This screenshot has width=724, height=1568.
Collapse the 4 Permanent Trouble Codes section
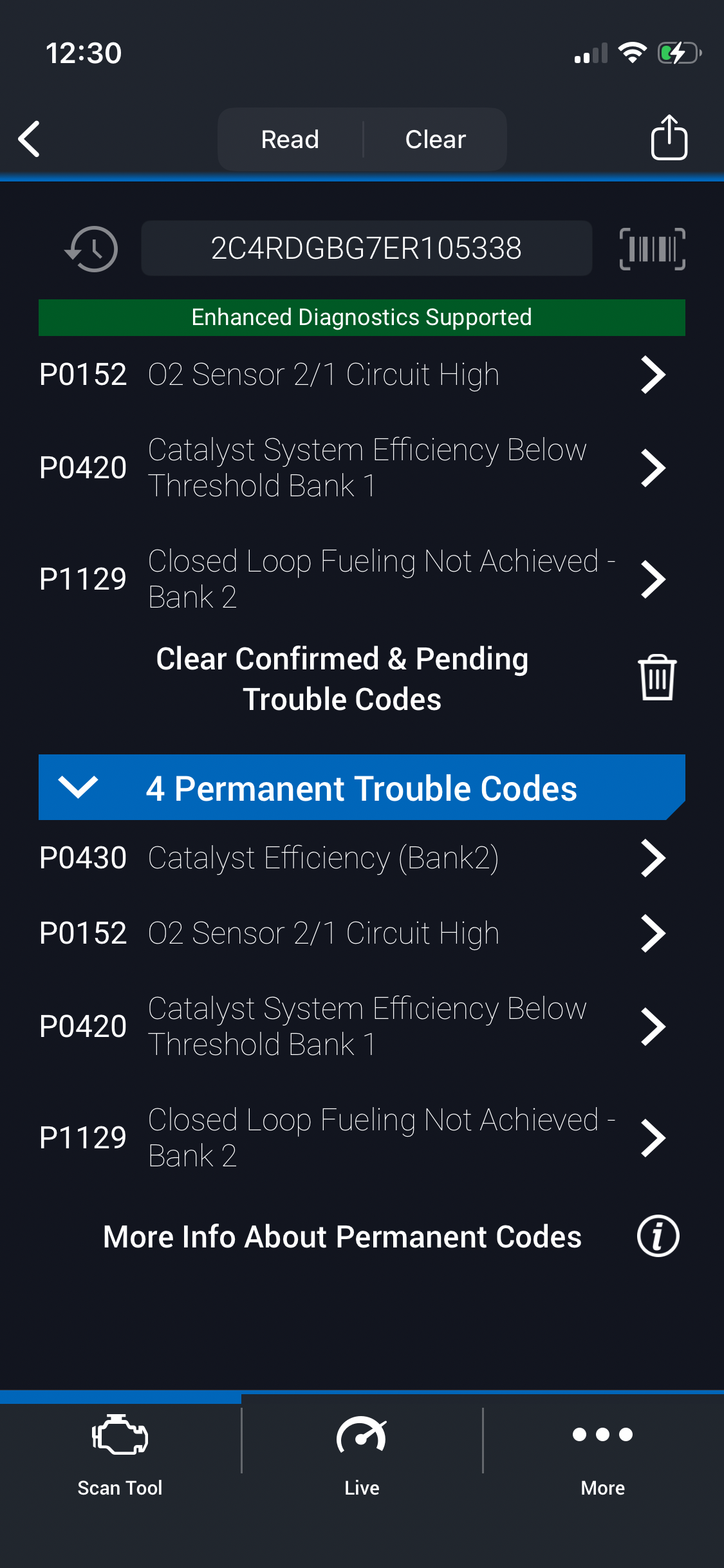[78, 787]
